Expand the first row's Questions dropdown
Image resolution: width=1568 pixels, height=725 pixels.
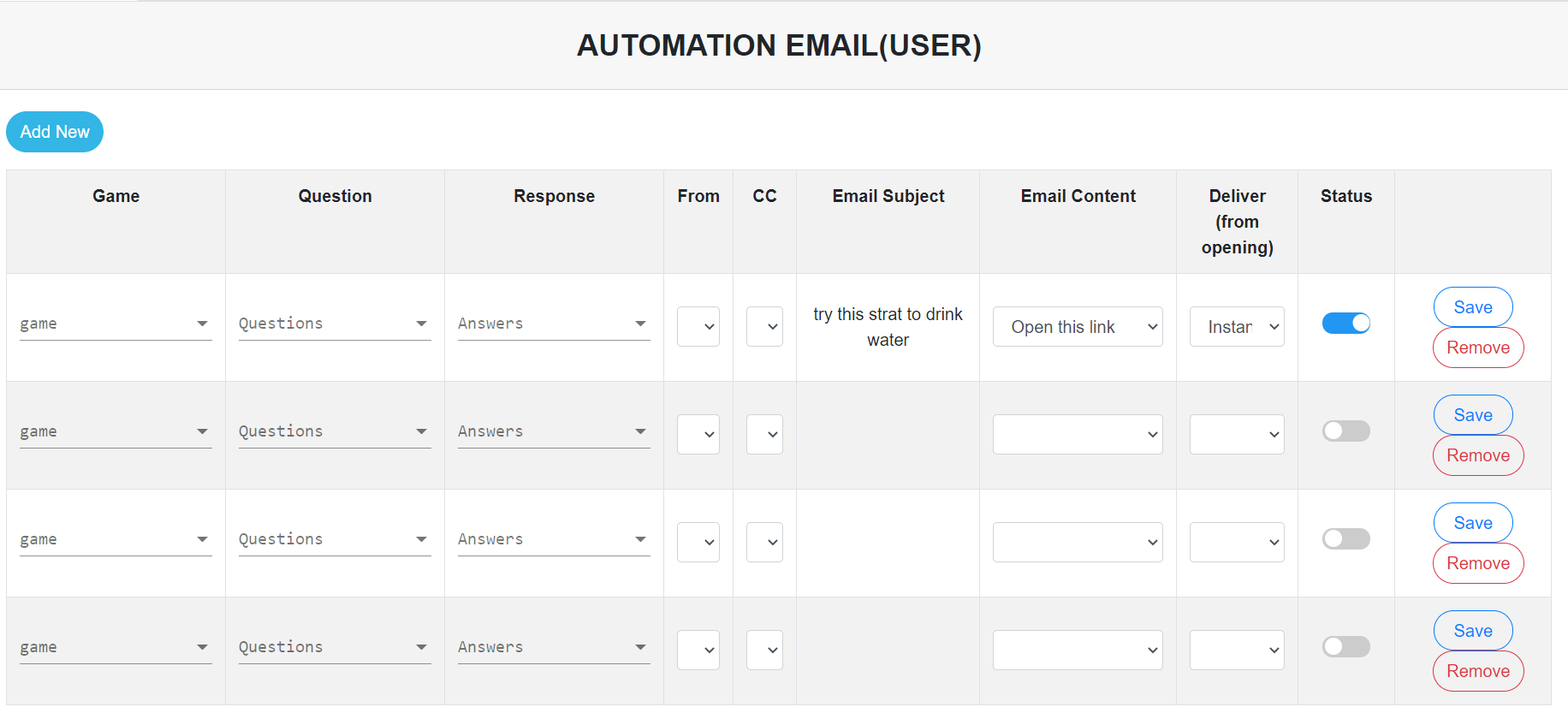pos(335,324)
